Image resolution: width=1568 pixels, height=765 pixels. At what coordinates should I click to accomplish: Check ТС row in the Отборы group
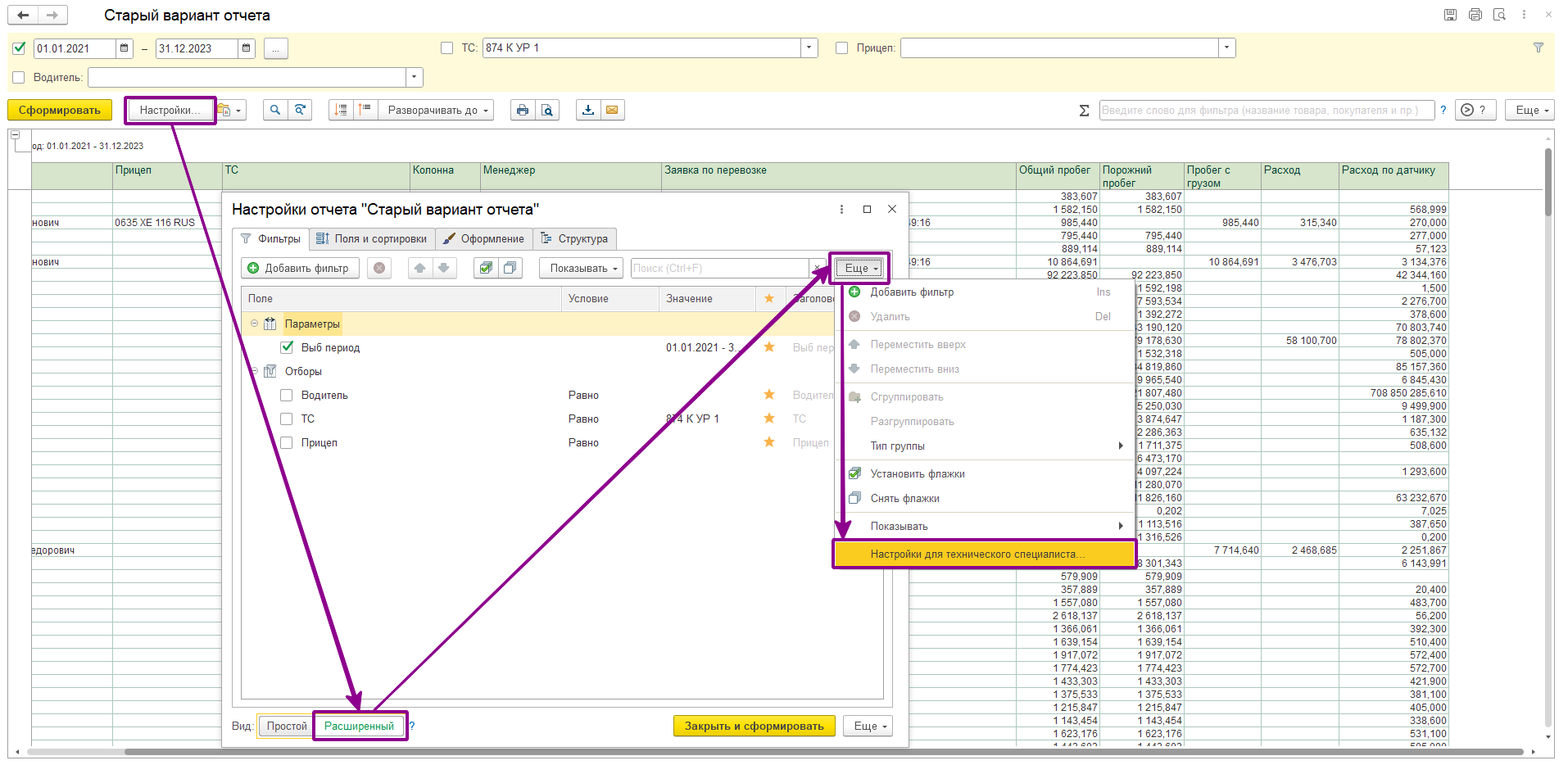point(287,419)
